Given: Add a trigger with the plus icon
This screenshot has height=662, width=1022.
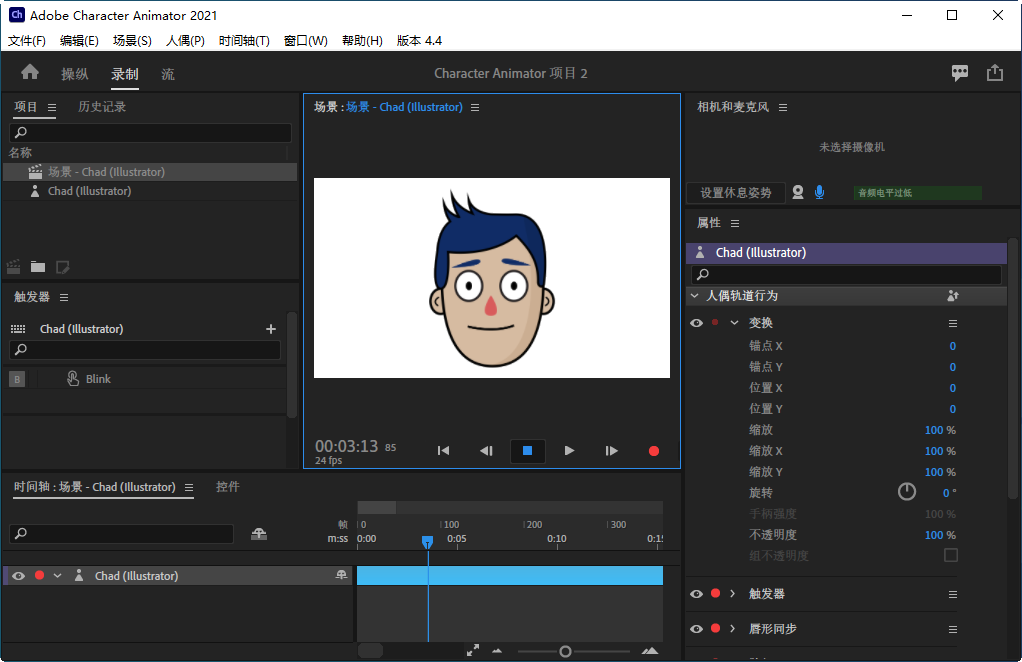Looking at the screenshot, I should point(270,328).
